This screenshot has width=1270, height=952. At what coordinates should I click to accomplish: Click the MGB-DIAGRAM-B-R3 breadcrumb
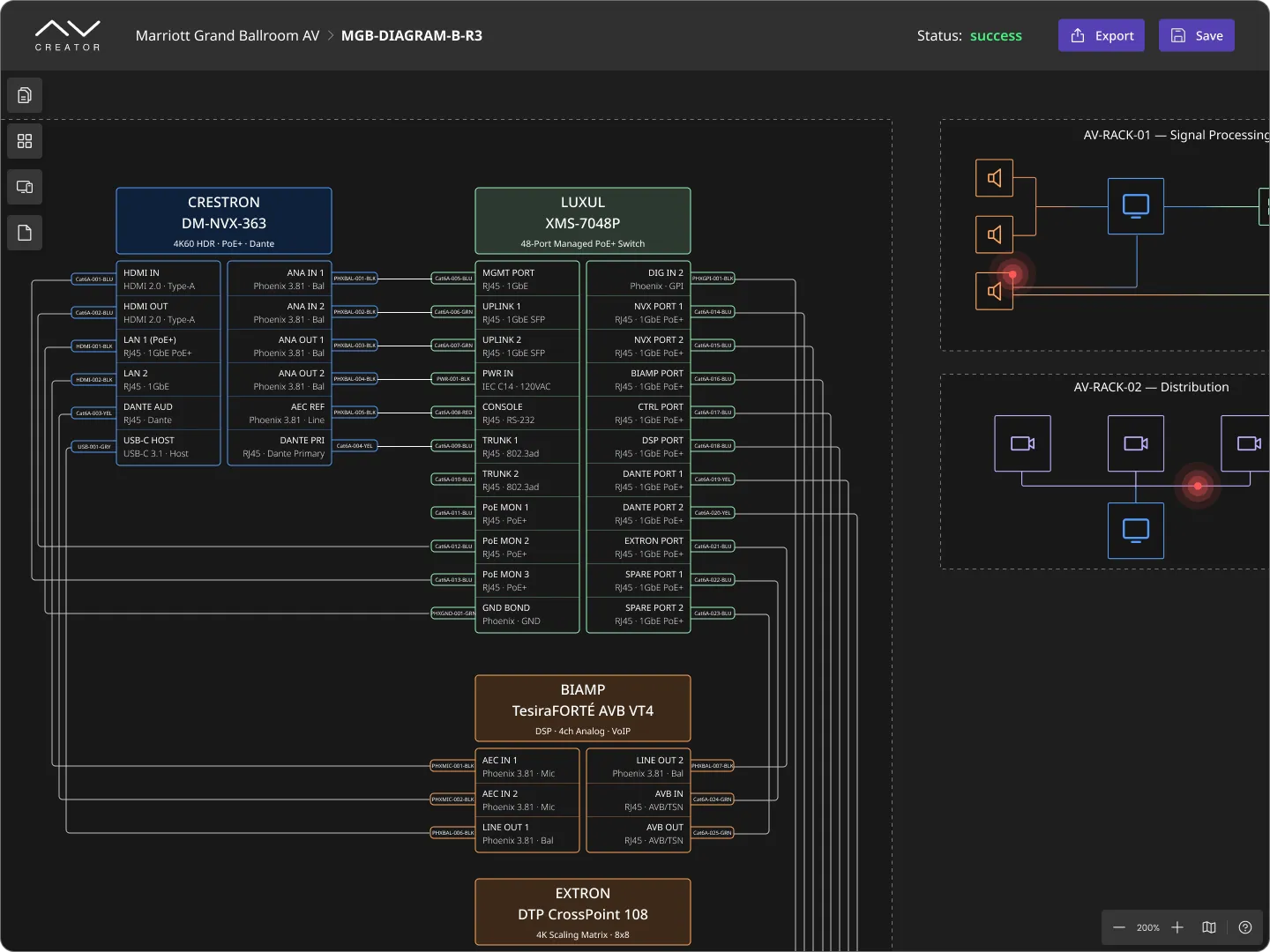(x=412, y=35)
